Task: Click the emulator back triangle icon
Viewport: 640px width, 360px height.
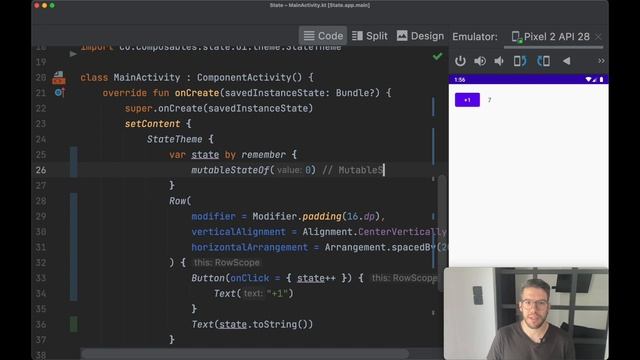Action: pyautogui.click(x=567, y=61)
